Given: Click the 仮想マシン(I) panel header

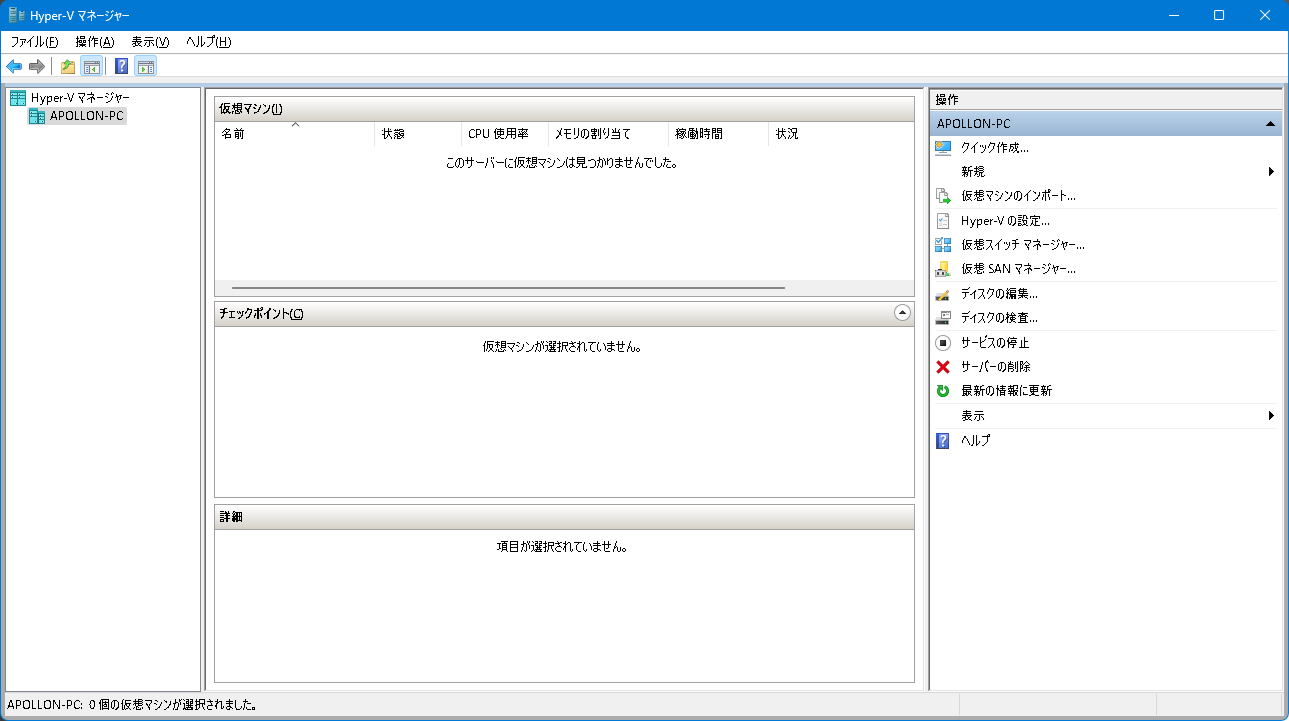Looking at the screenshot, I should pos(564,109).
